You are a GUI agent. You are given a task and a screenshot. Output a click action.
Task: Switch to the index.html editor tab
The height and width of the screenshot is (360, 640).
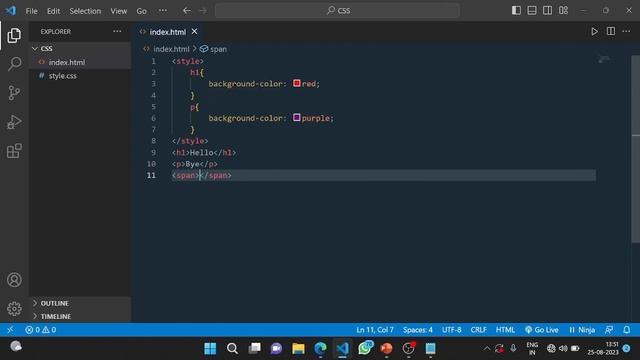(x=167, y=32)
